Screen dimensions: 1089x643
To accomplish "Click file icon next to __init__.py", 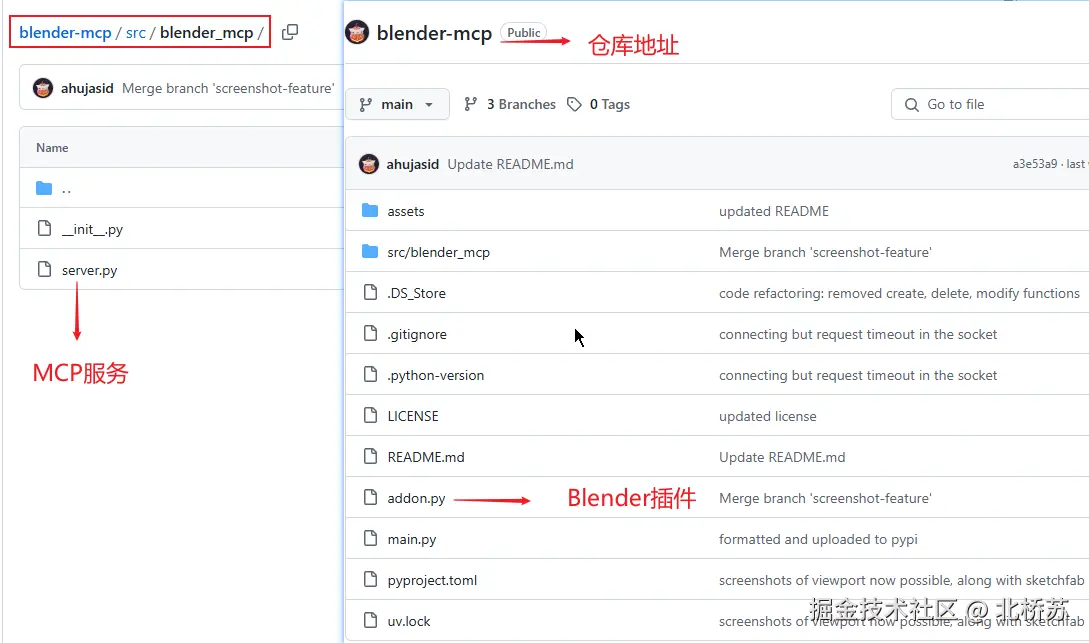I will 44,228.
